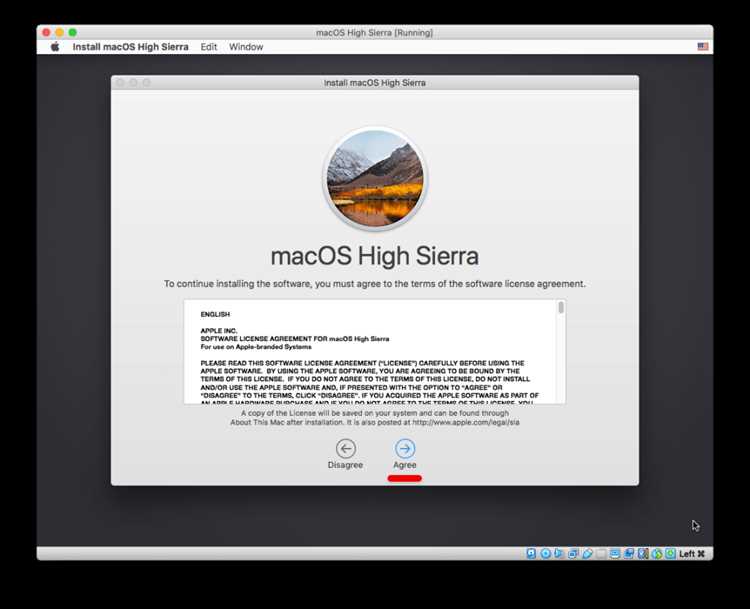Click the US flag input source icon
This screenshot has width=750, height=609.
pos(703,46)
